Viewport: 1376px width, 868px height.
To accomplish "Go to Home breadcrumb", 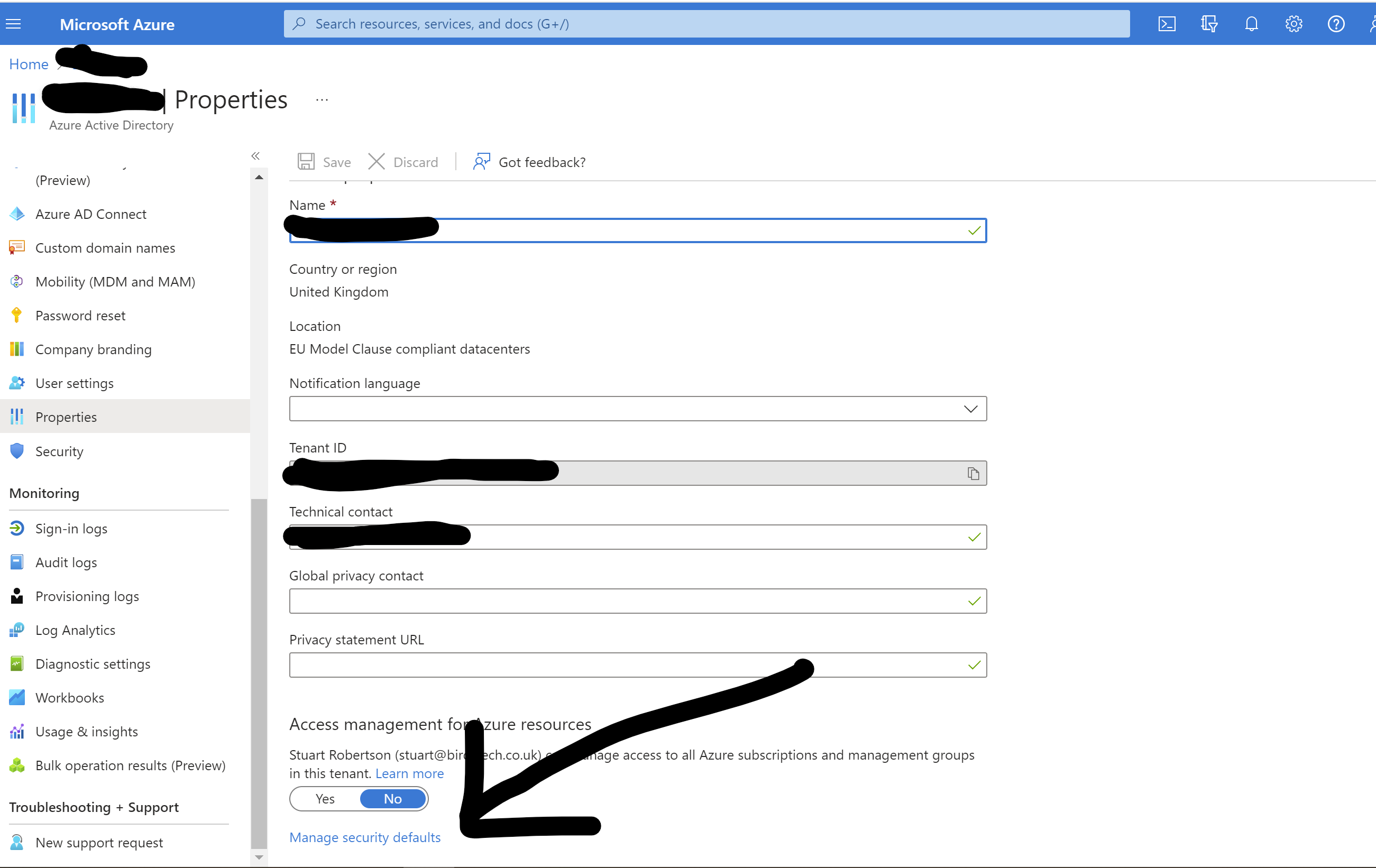I will 29,64.
